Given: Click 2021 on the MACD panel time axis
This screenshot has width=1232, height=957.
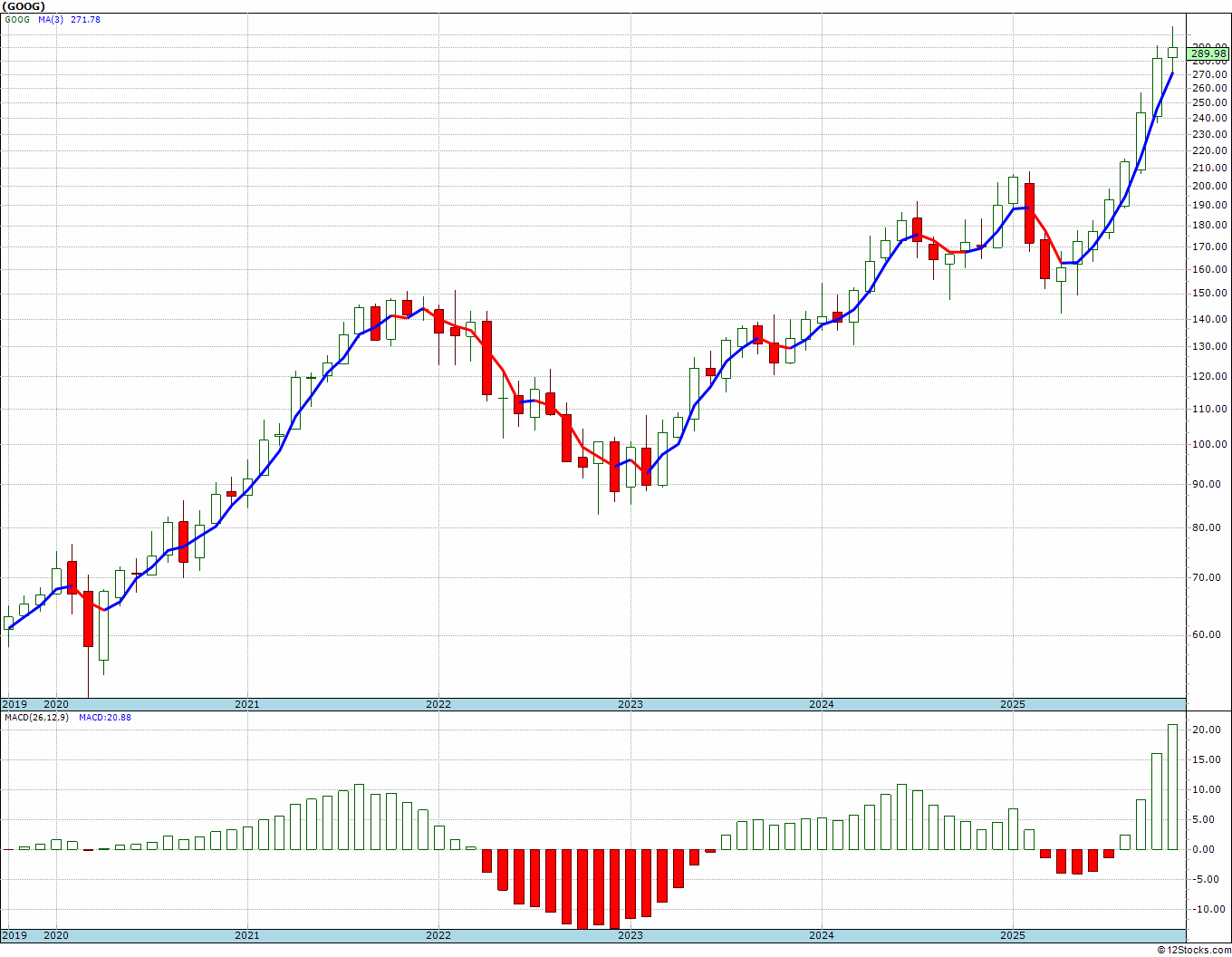Looking at the screenshot, I should (x=247, y=935).
